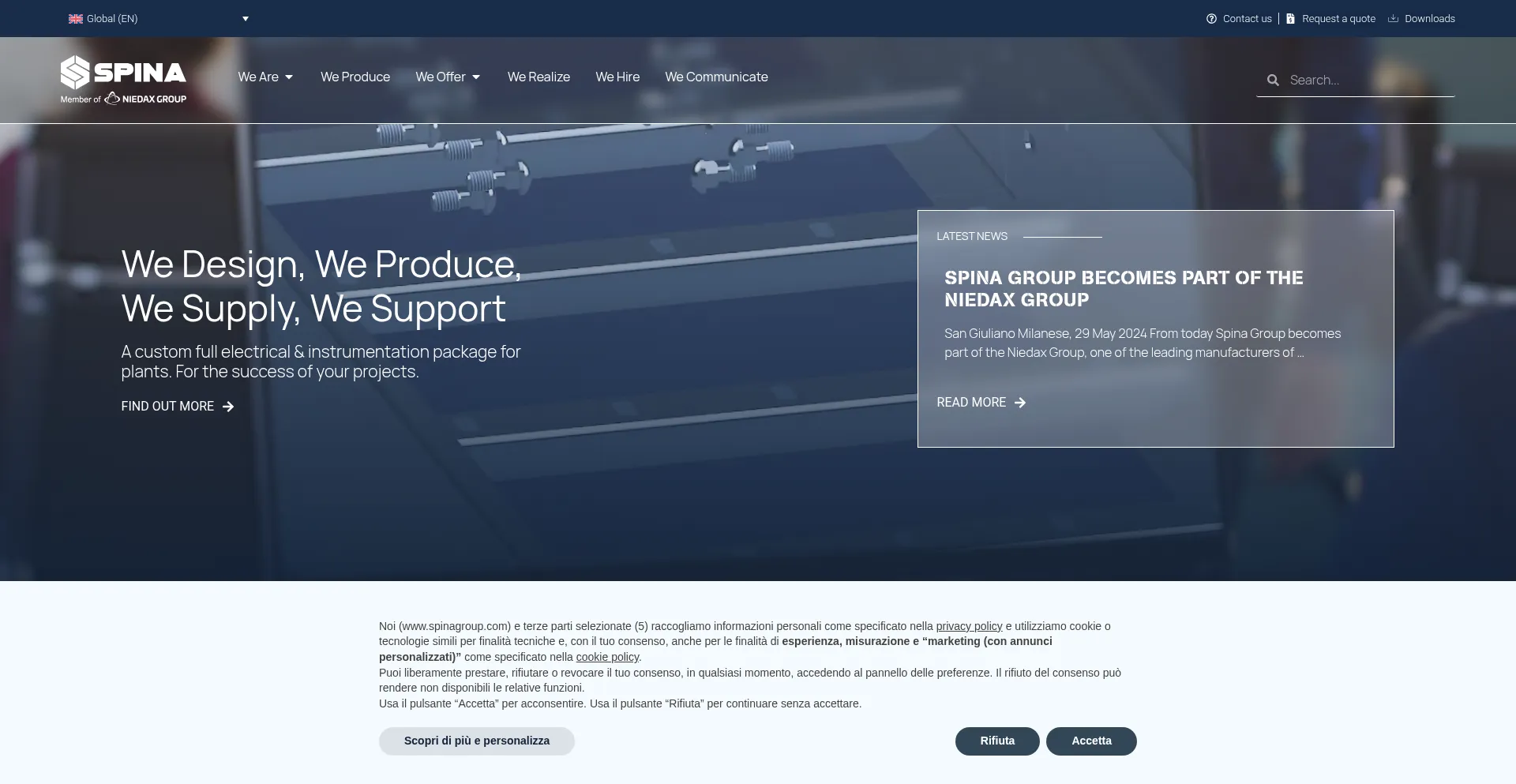Open the privacy policy link in cookie banner
The height and width of the screenshot is (784, 1516).
point(969,626)
